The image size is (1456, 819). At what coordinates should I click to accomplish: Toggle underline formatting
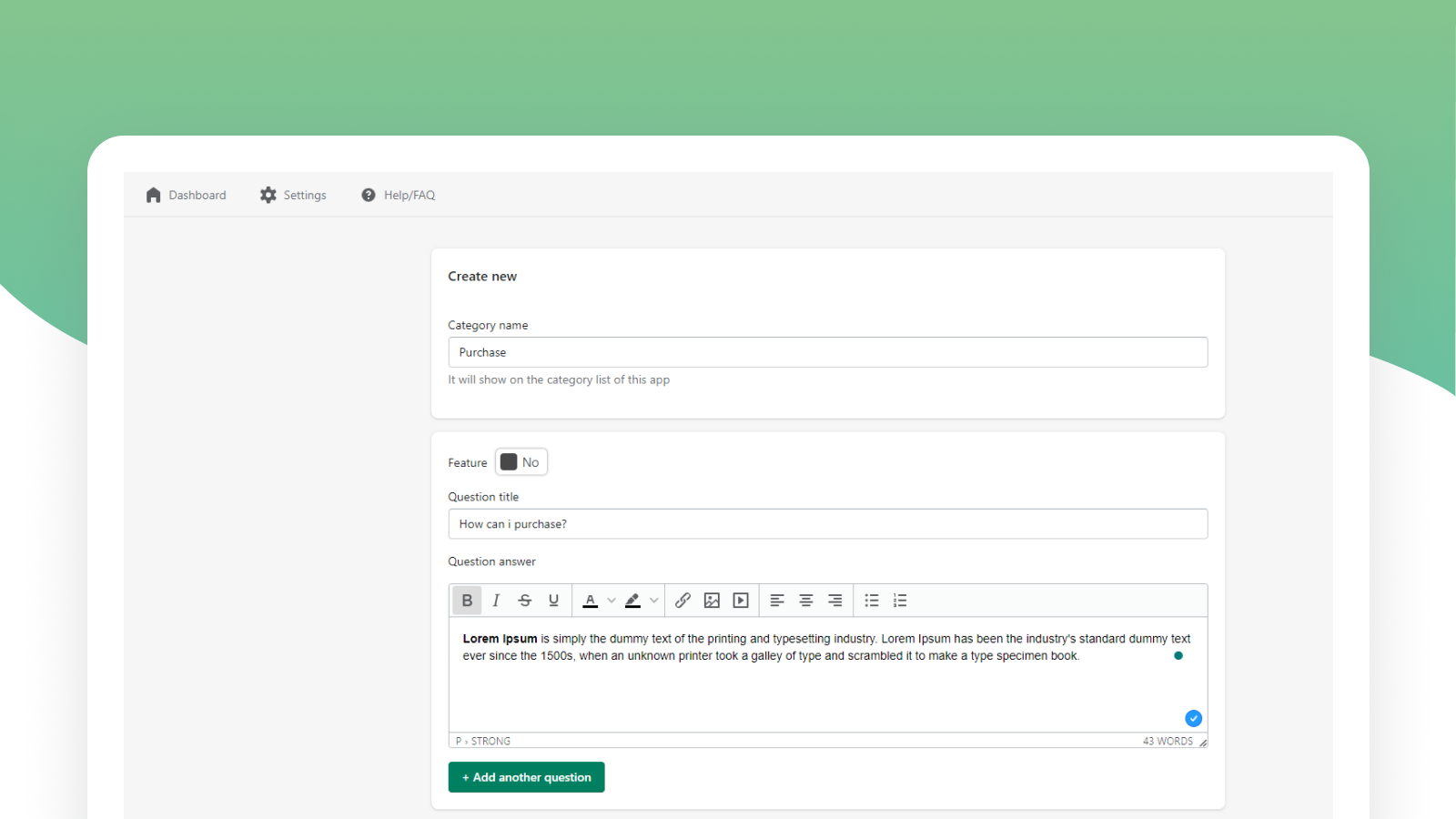coord(553,600)
